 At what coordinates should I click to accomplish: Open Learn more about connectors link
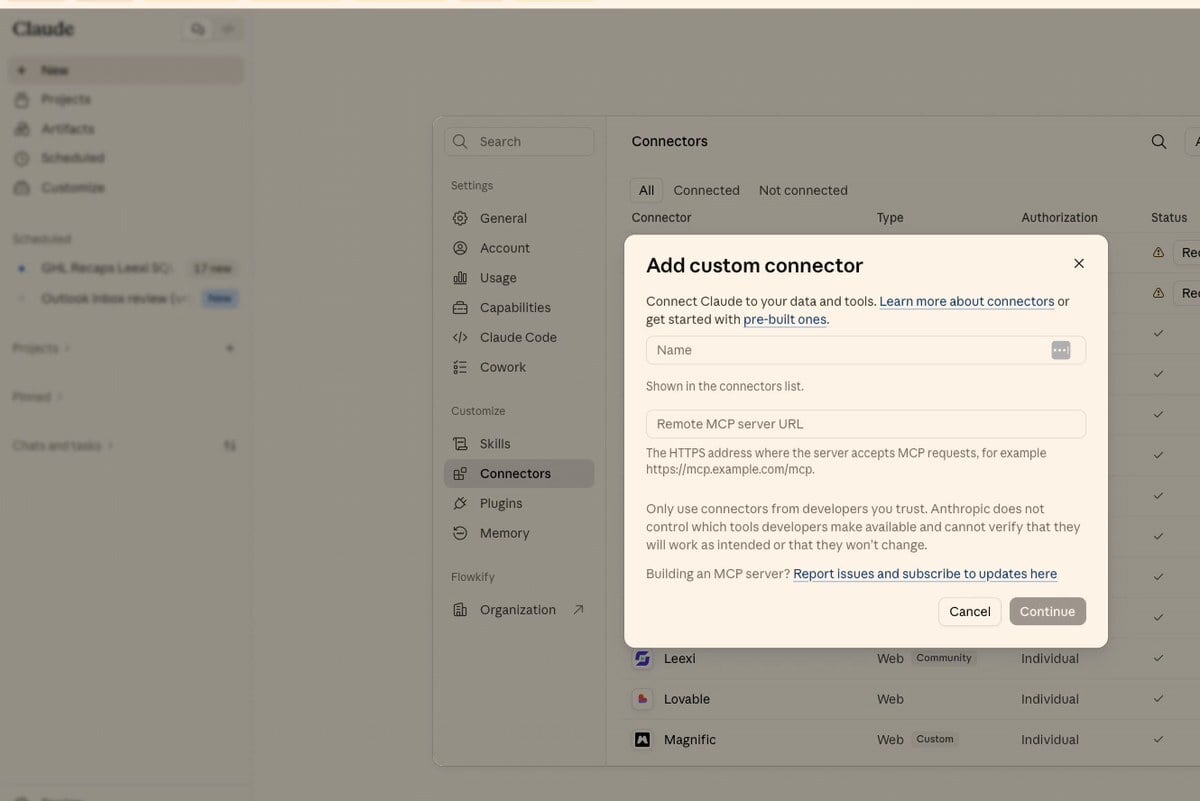(x=966, y=301)
